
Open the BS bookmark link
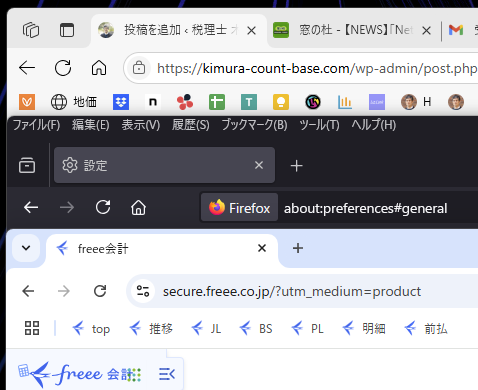coord(256,329)
